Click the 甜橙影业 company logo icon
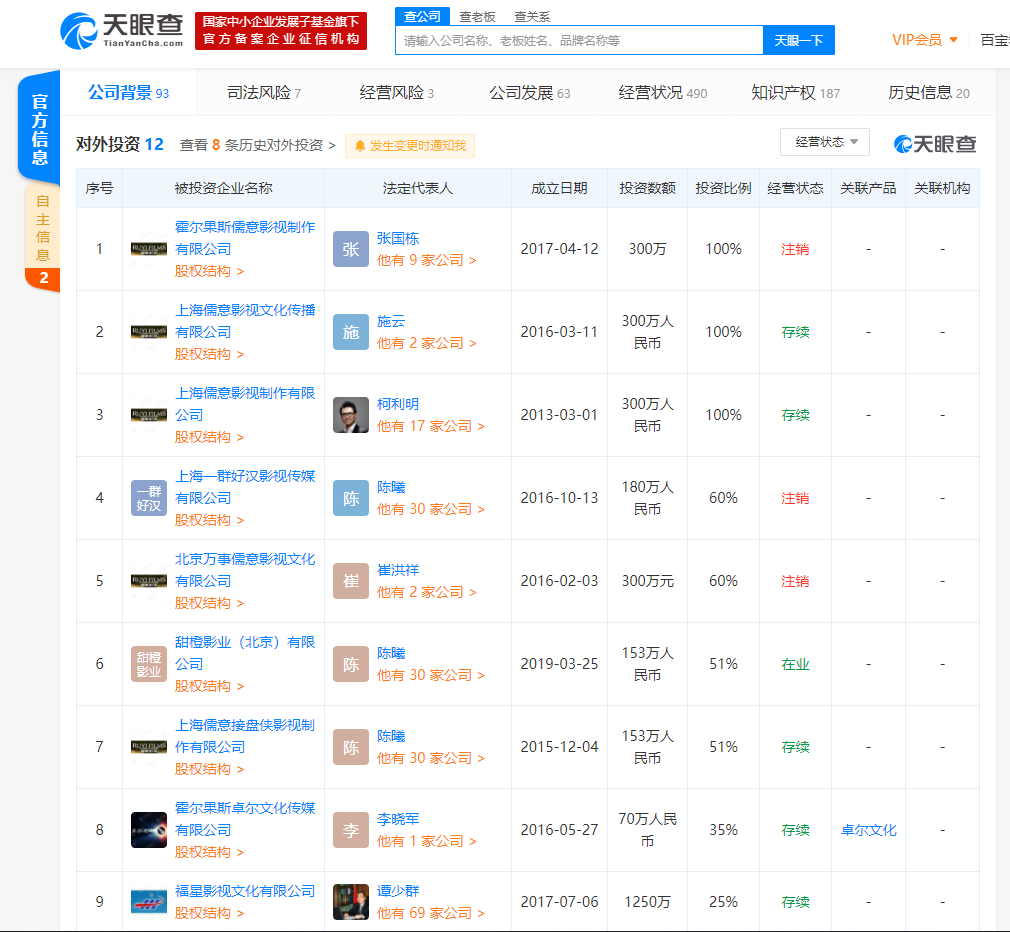 point(149,664)
